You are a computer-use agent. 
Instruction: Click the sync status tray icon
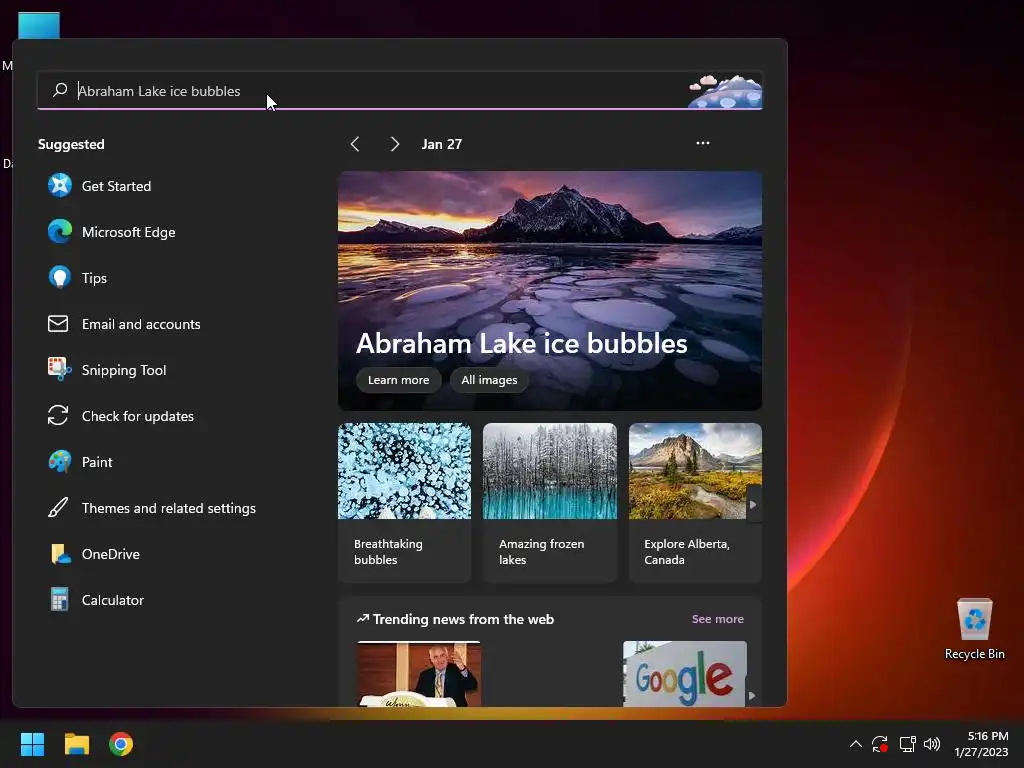click(x=880, y=744)
